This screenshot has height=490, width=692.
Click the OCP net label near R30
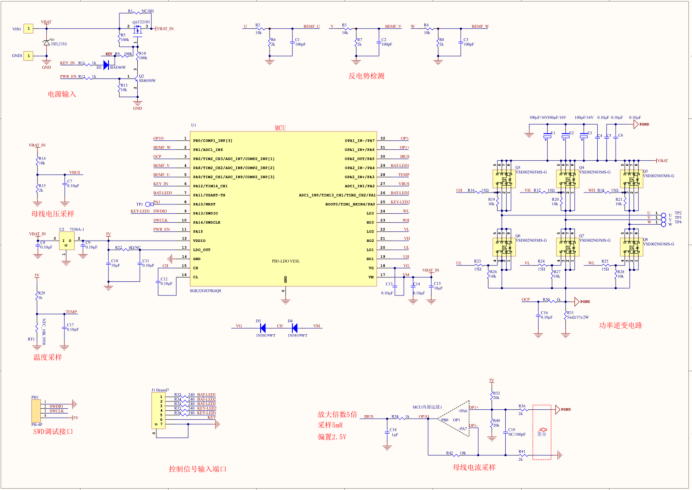(x=526, y=300)
